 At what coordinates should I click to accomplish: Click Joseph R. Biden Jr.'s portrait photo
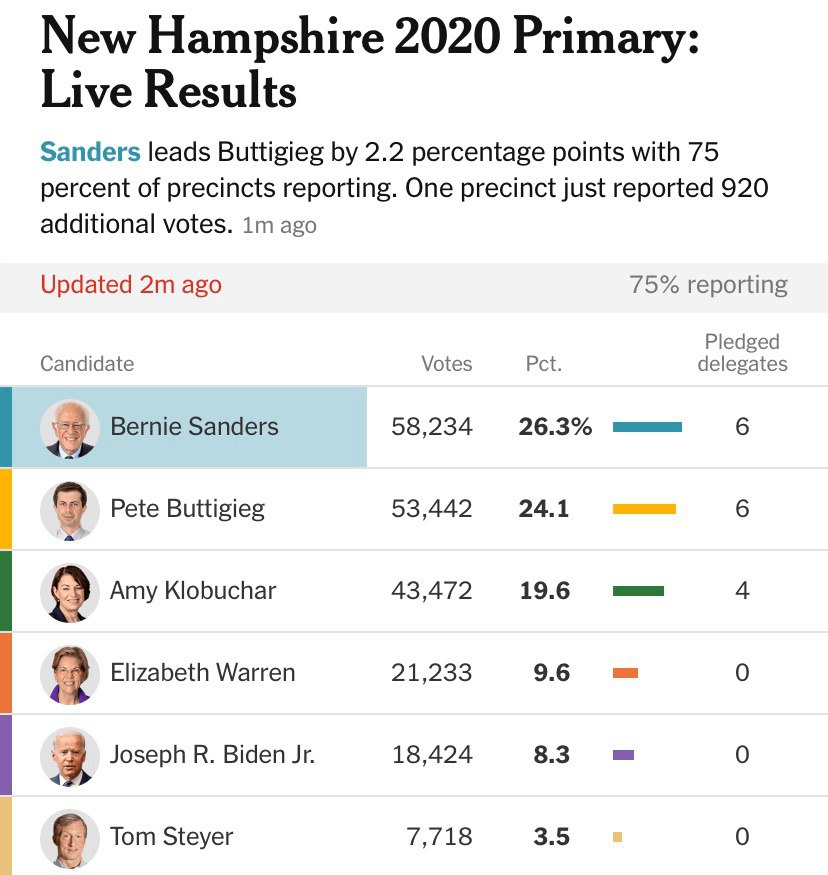[x=70, y=757]
